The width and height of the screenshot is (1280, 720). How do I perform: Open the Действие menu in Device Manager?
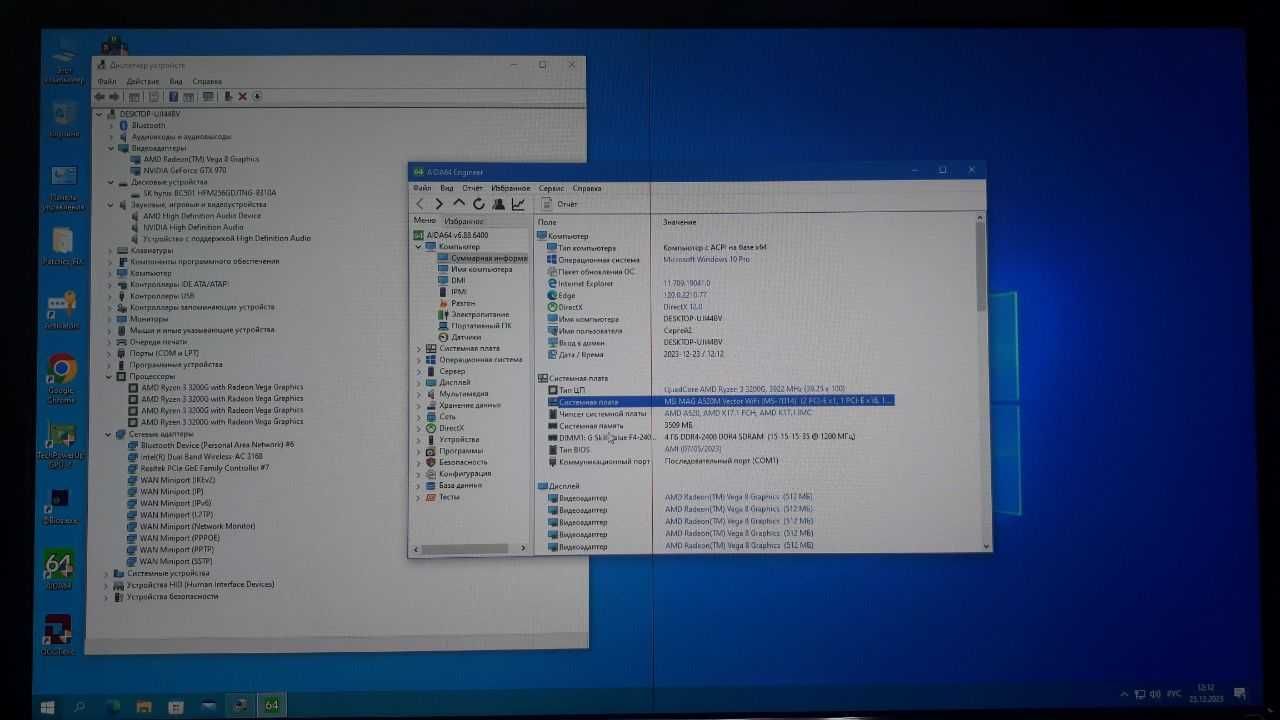[x=143, y=81]
